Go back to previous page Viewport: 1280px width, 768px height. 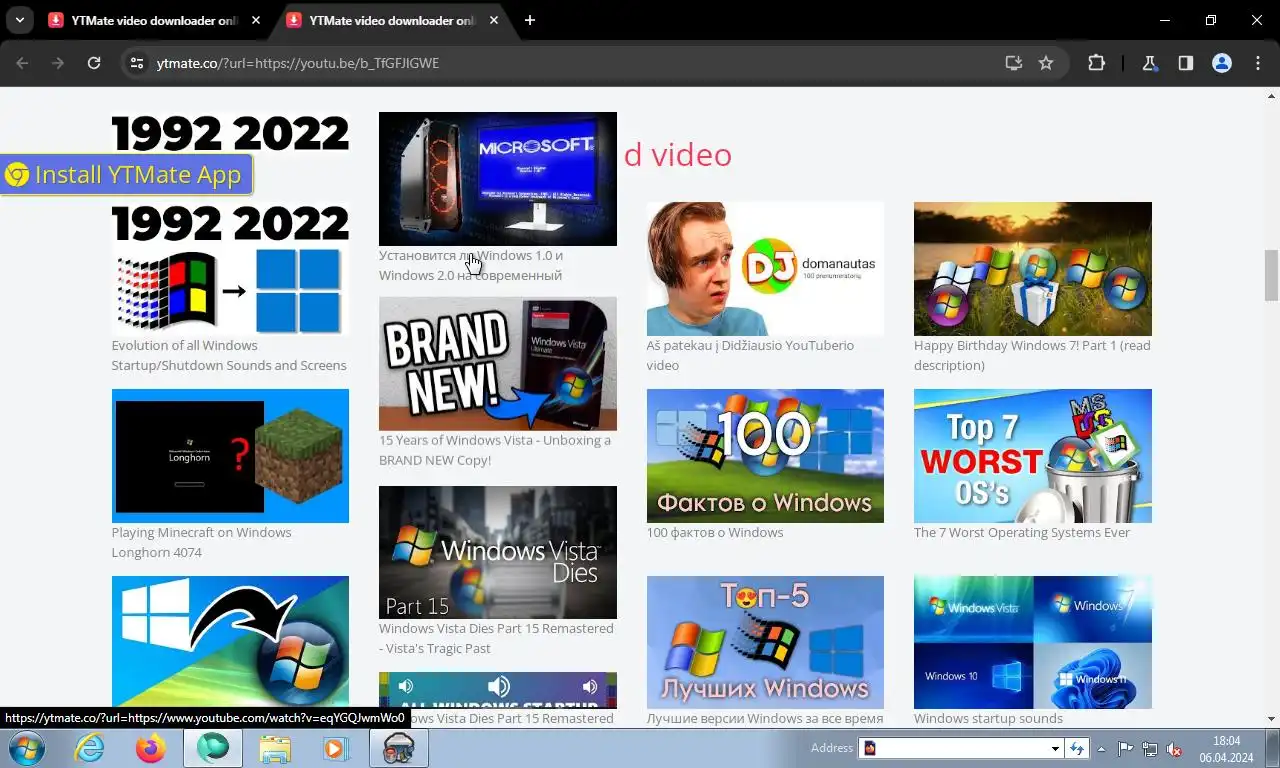tap(22, 63)
